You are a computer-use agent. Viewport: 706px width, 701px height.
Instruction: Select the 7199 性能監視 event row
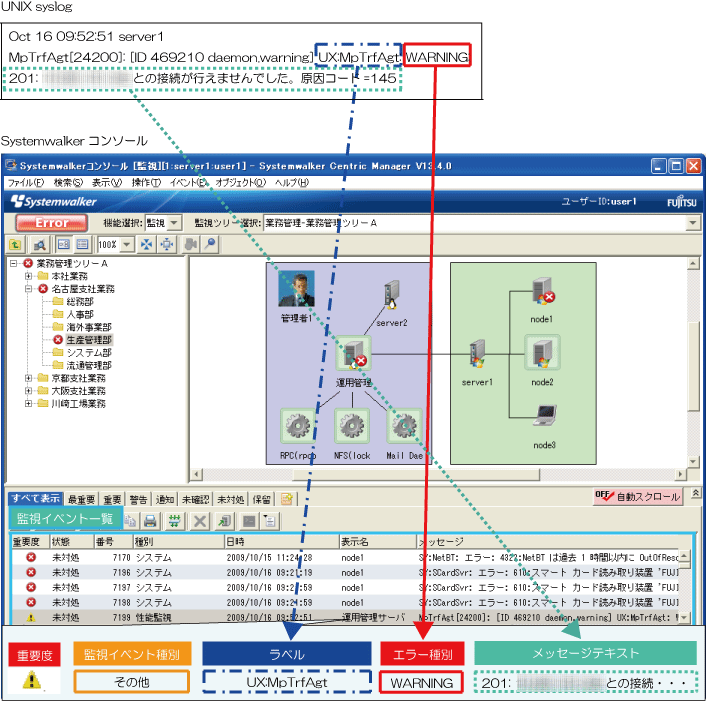345,617
